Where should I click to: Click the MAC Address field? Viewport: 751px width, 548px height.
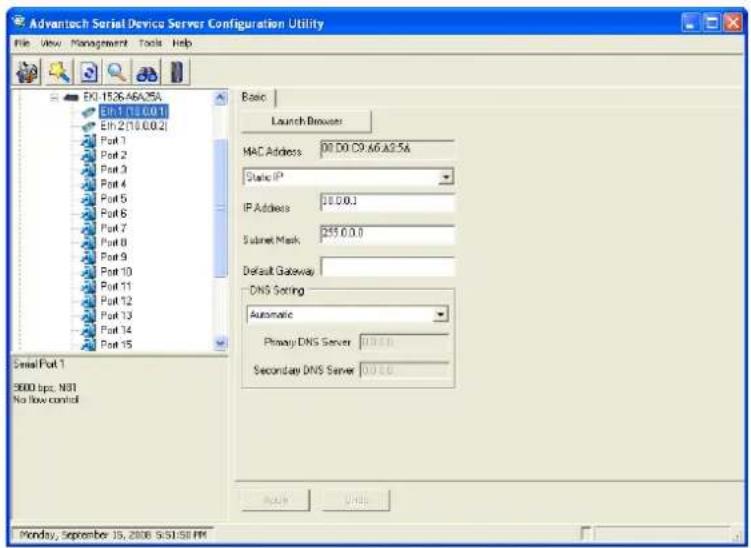click(387, 150)
